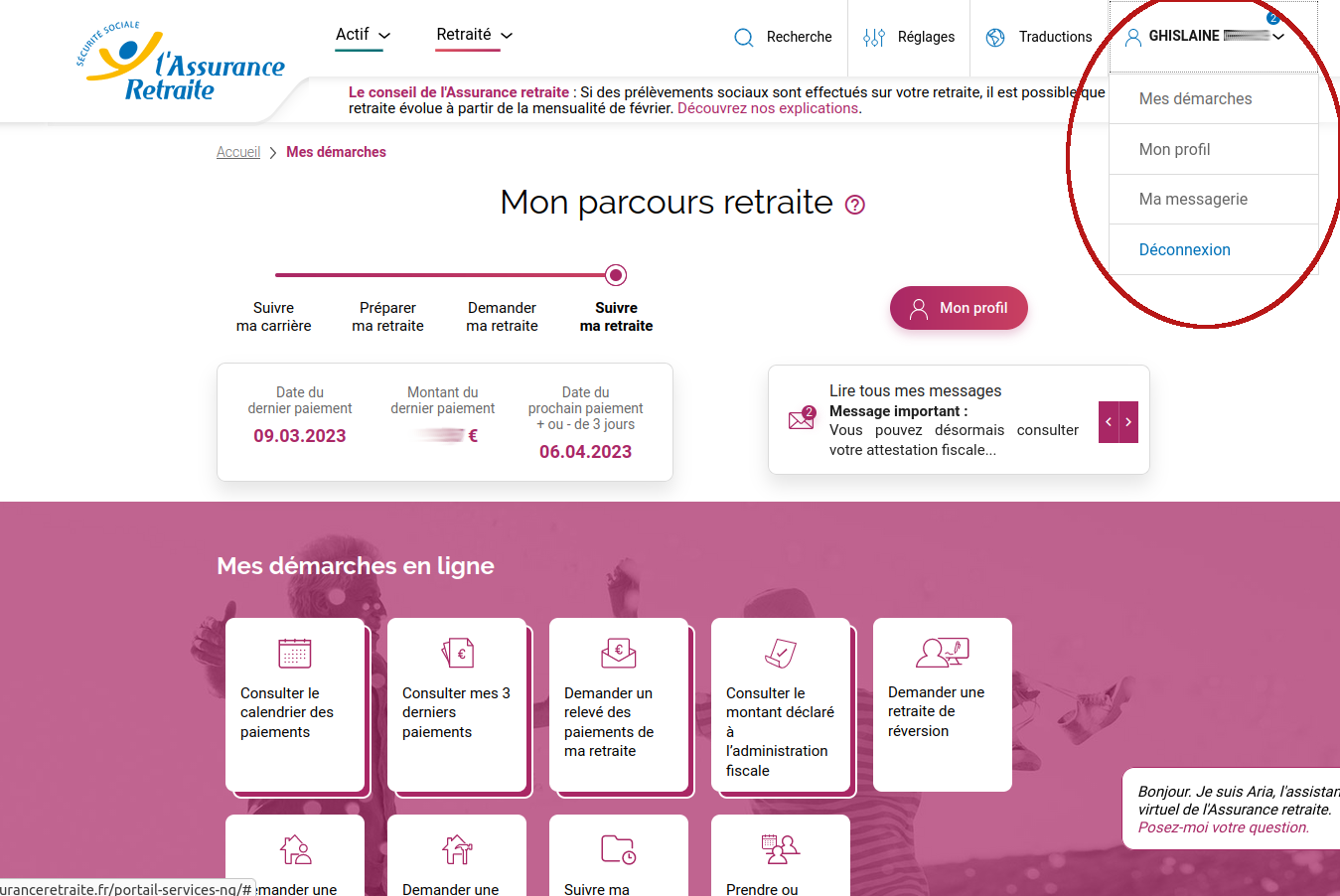The width and height of the screenshot is (1340, 896).
Task: Click the help question mark beside Mon parcours retraite
Action: (x=855, y=205)
